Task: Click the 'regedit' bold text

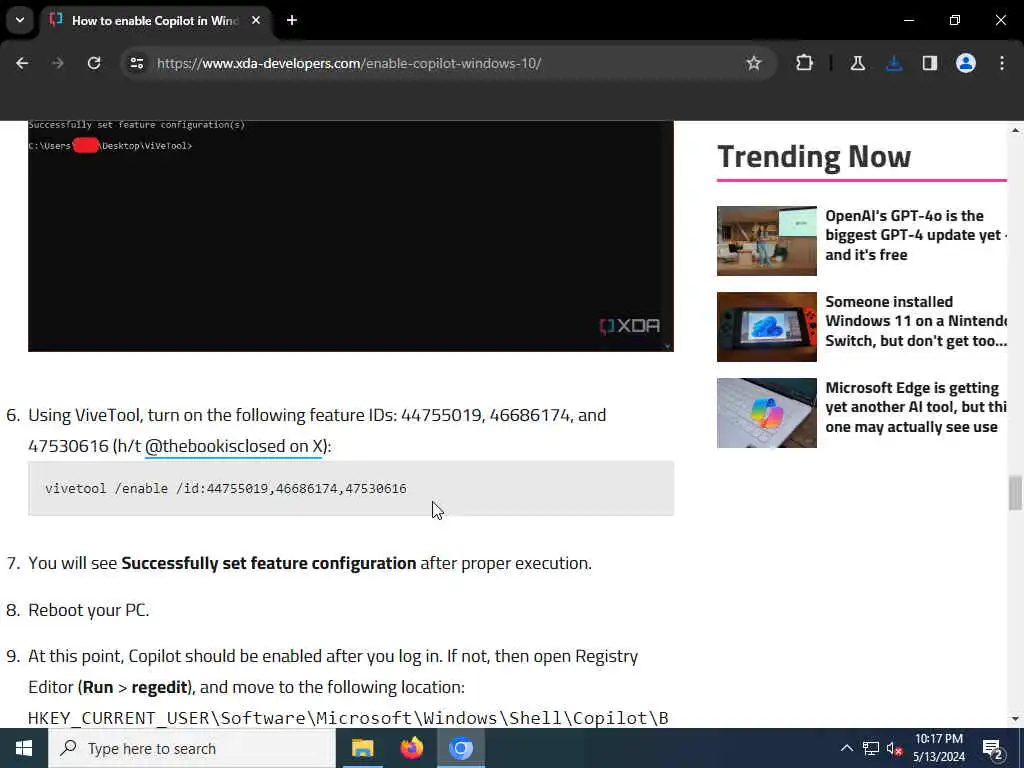Action: coord(160,687)
